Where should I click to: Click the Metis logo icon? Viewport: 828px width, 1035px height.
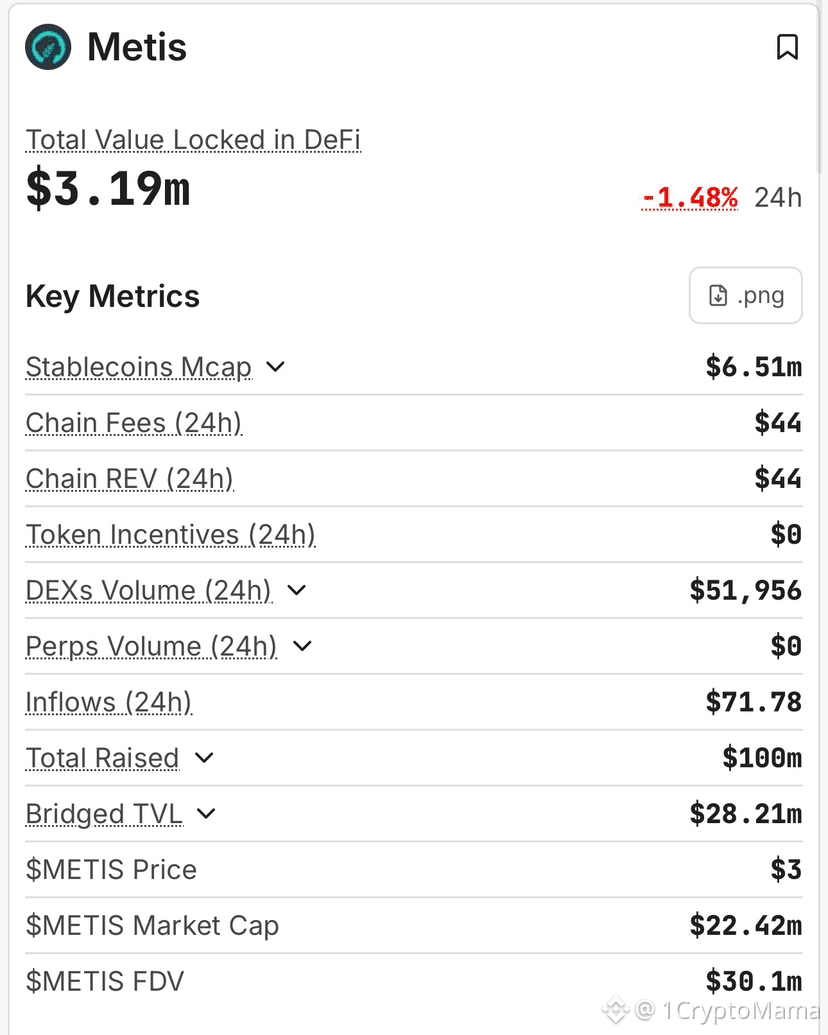[48, 47]
